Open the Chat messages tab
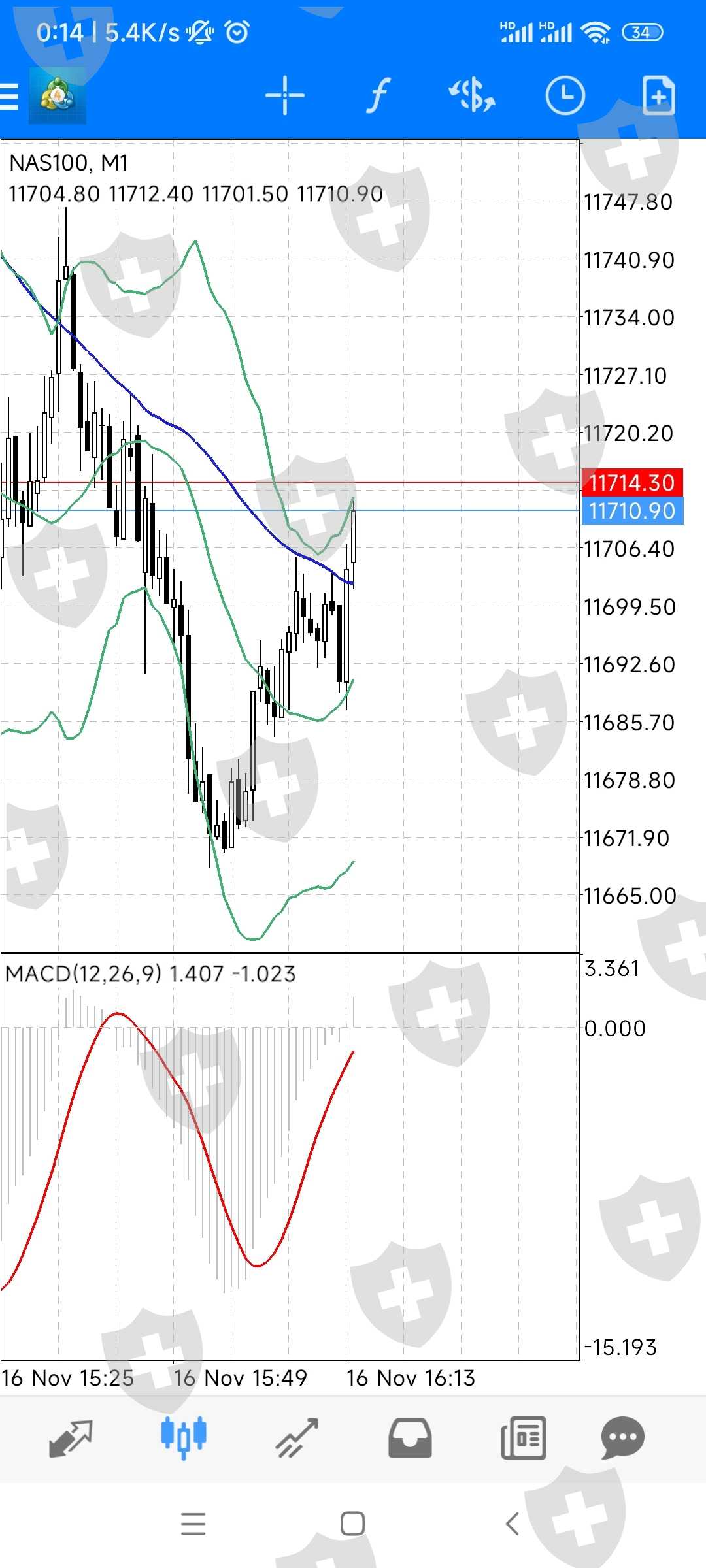The image size is (706, 1568). [623, 1439]
